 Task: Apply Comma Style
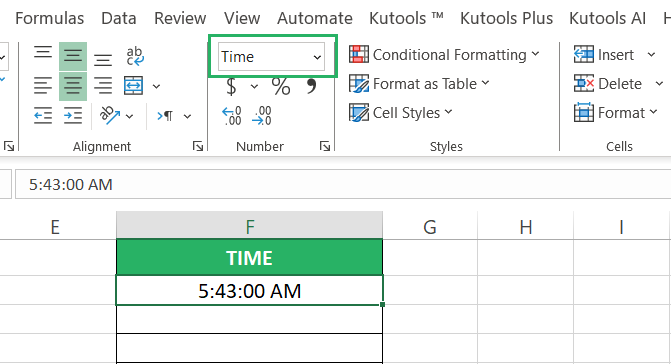click(312, 86)
